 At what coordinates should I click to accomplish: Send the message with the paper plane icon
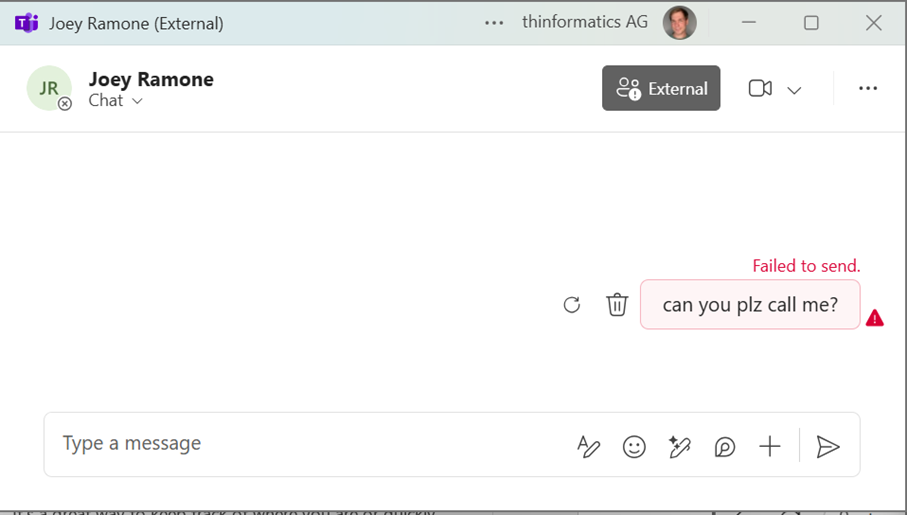(x=828, y=446)
